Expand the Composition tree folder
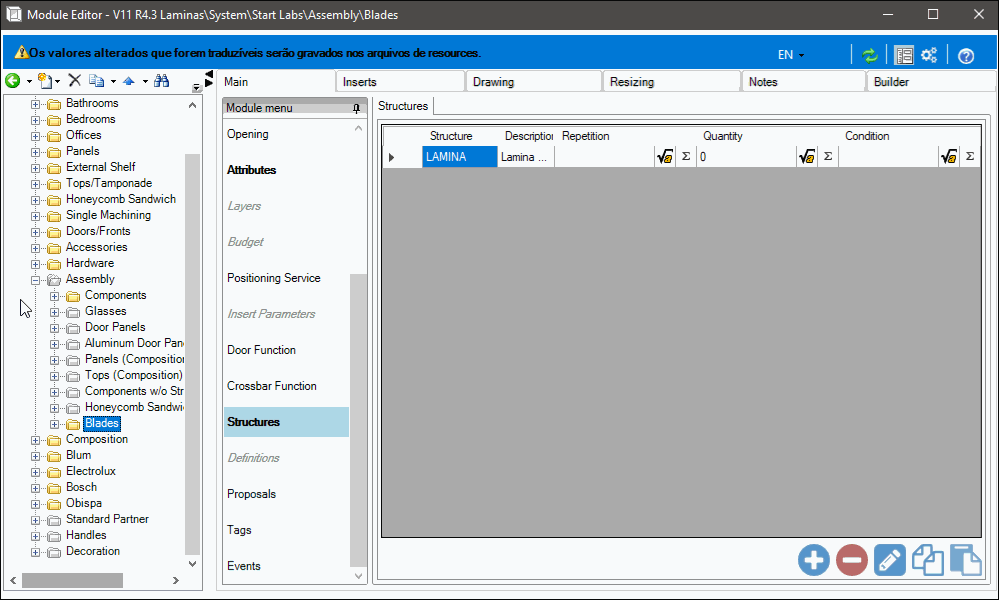 coord(36,440)
